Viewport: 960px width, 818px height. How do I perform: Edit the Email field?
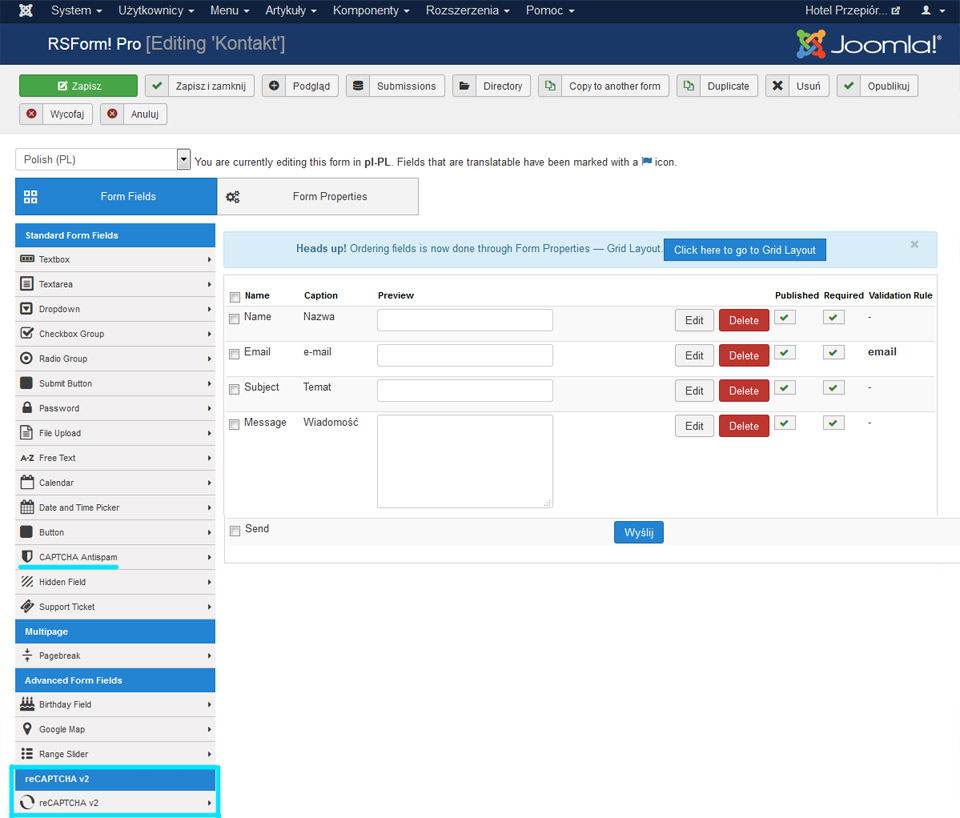pos(694,355)
